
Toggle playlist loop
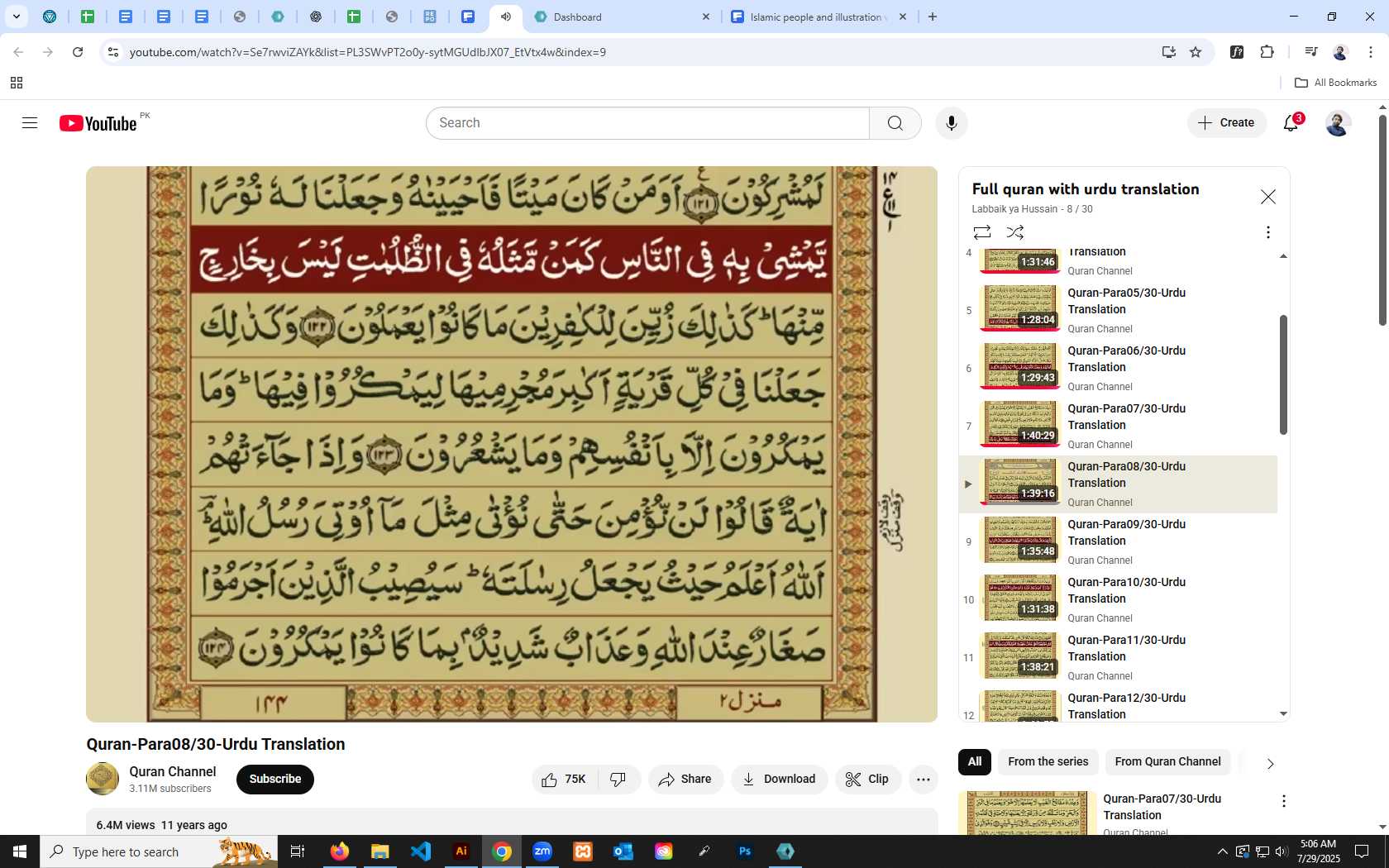coord(982,232)
